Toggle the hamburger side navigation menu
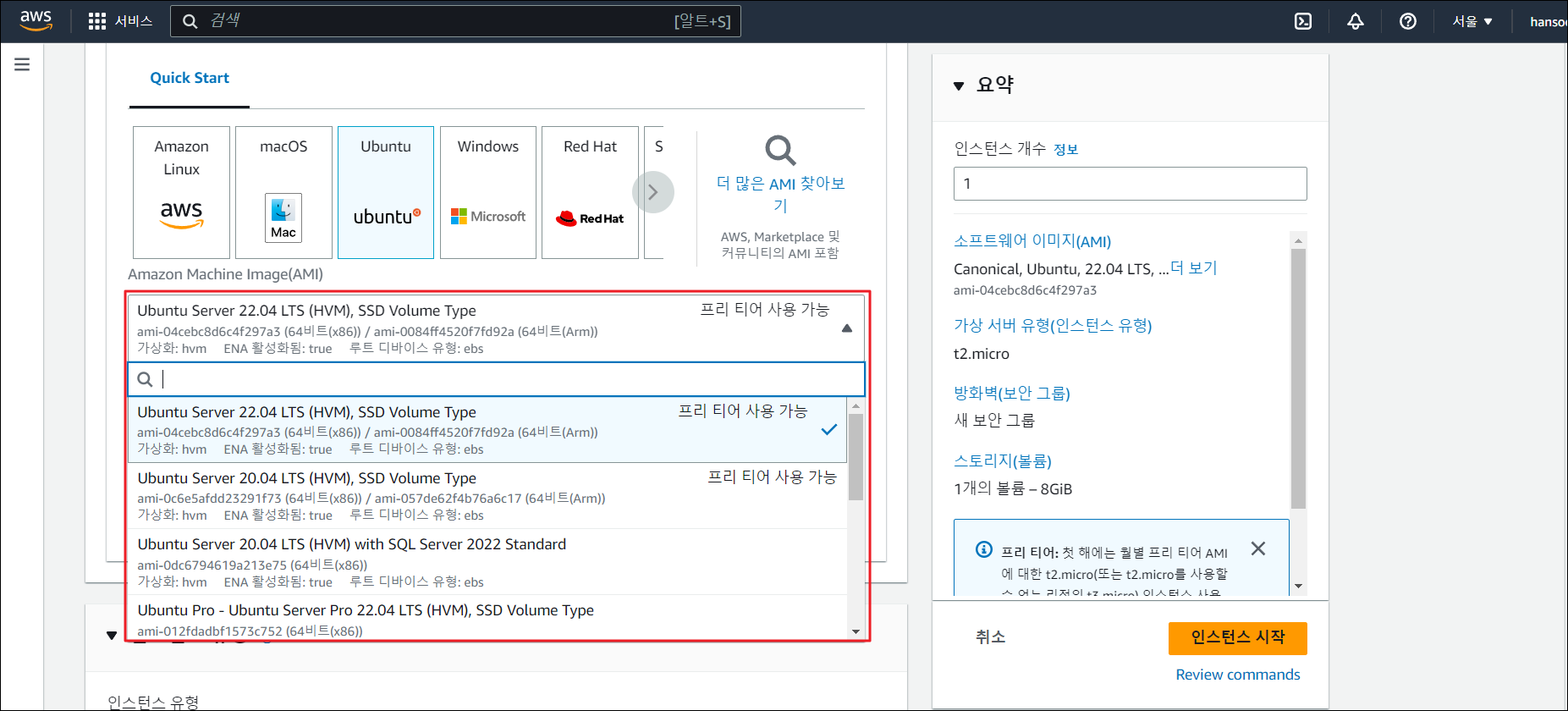Image resolution: width=1568 pixels, height=711 pixels. coord(22,64)
